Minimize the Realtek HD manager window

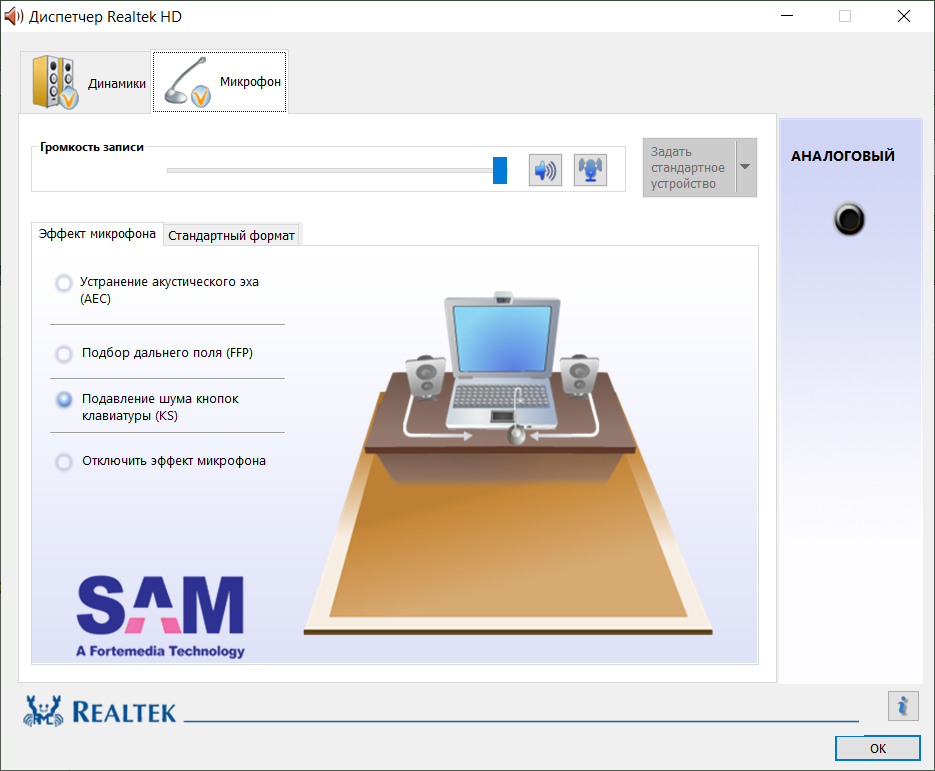coord(787,16)
